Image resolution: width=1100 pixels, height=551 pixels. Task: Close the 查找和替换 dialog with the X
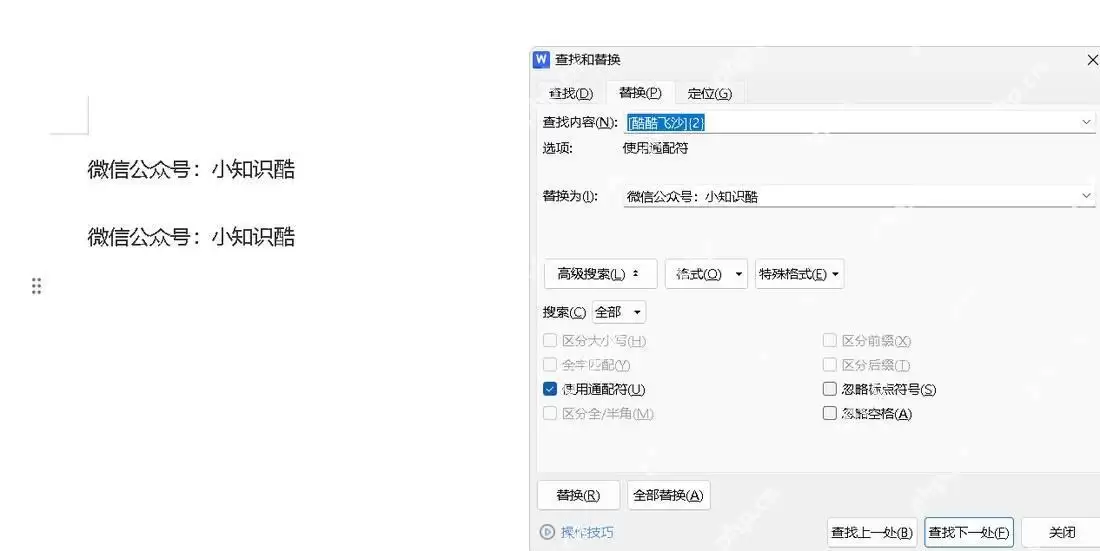(x=1092, y=60)
